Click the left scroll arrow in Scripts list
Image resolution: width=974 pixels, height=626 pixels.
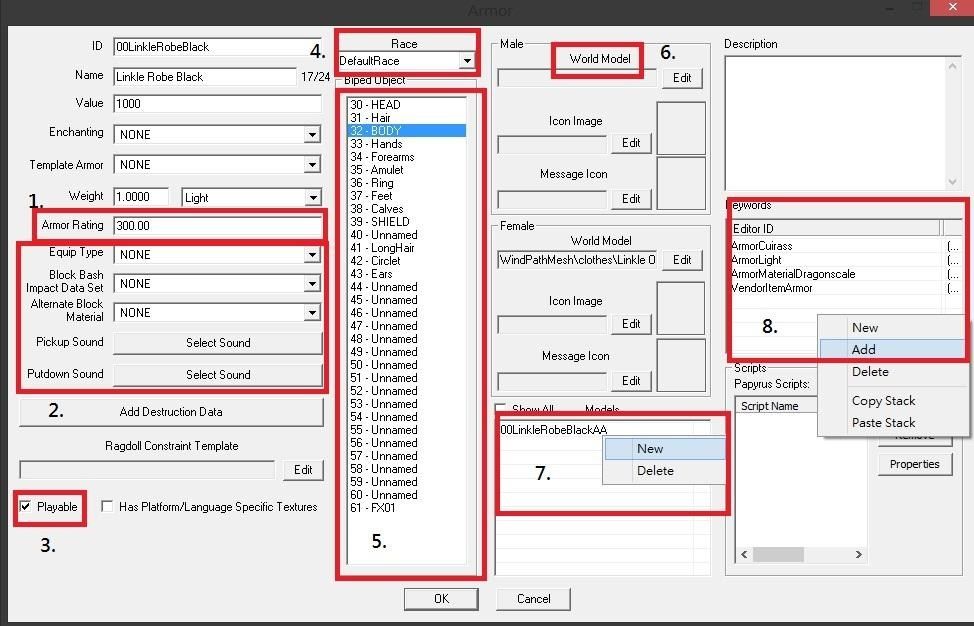[744, 554]
